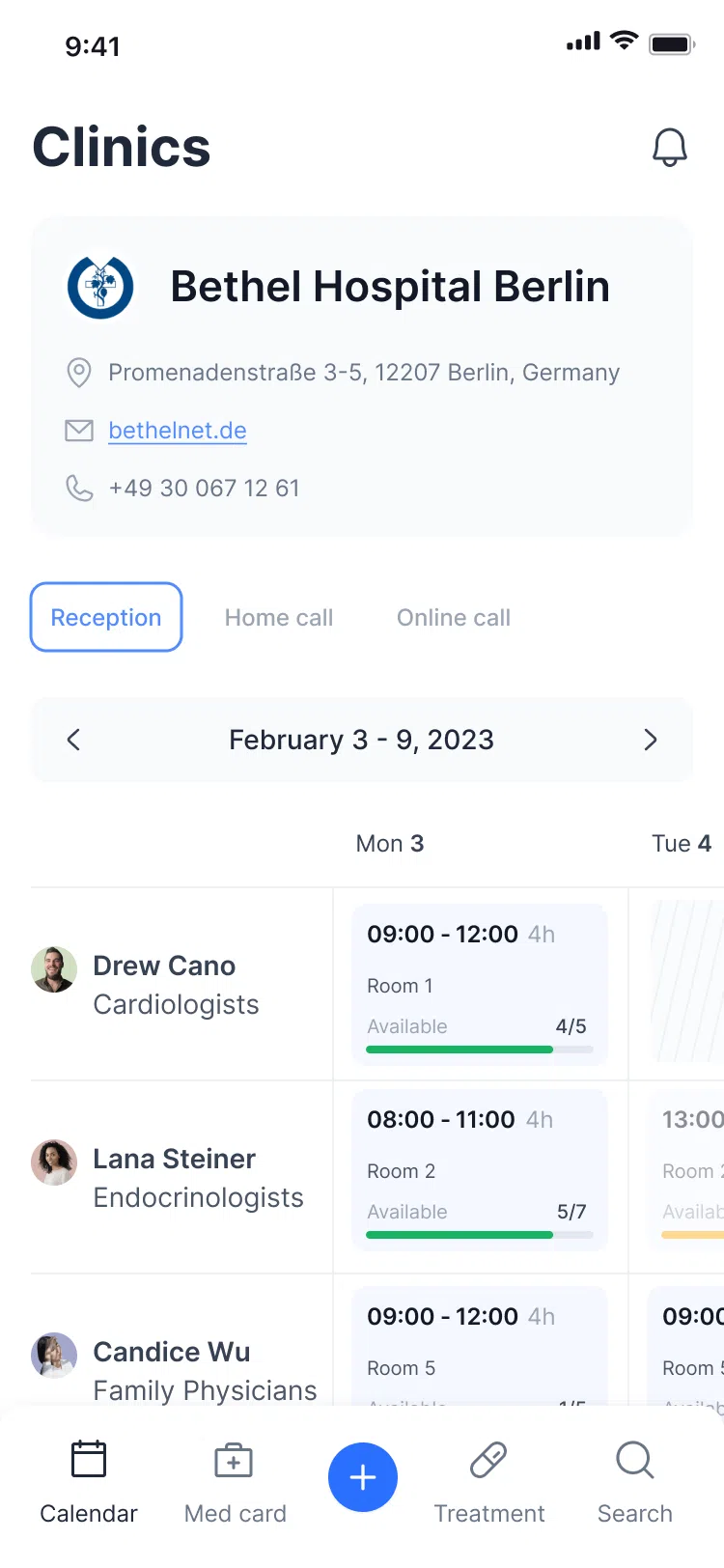724x1568 pixels.
Task: Tap the Bethel Hospital logo
Action: point(100,287)
